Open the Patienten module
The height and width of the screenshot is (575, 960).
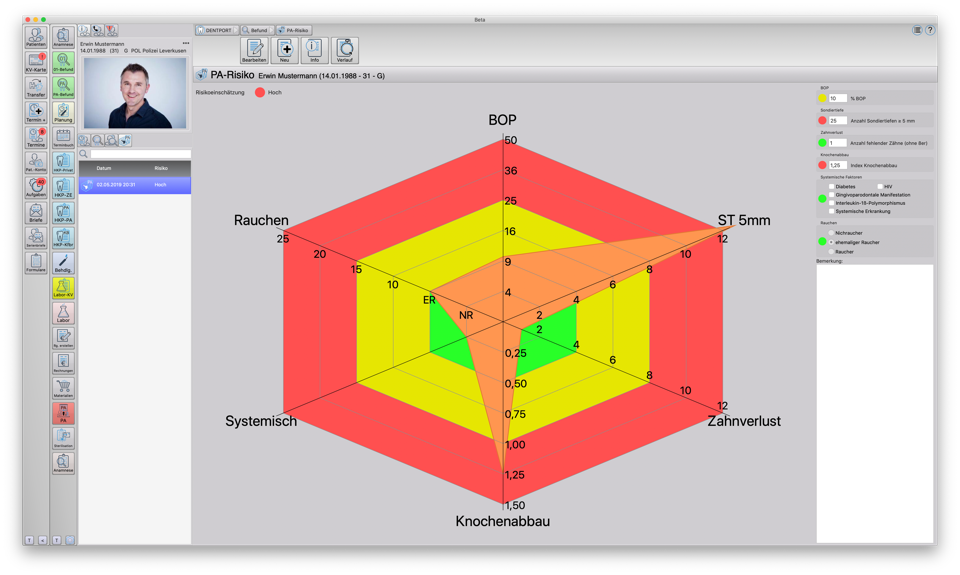(x=36, y=37)
